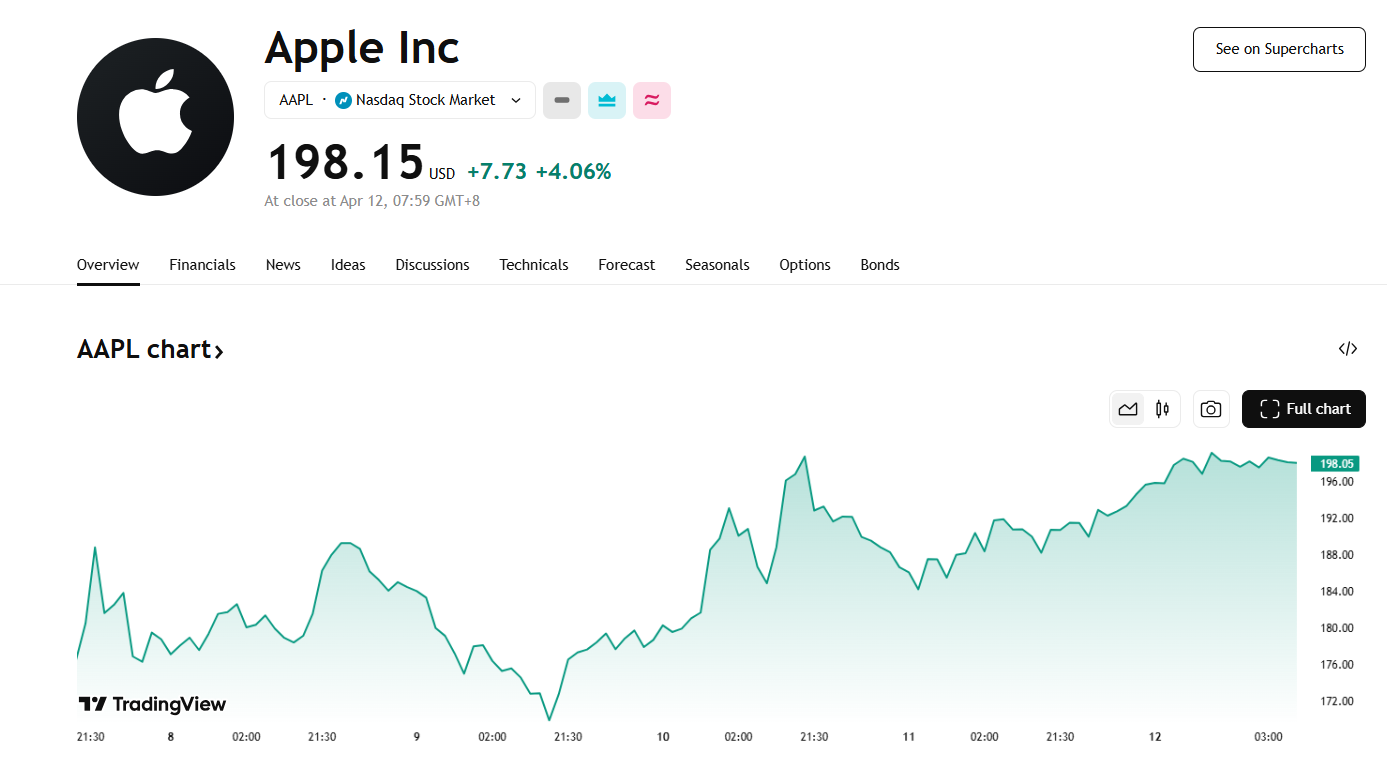Click the pink approximately-equal badge icon

tap(652, 100)
